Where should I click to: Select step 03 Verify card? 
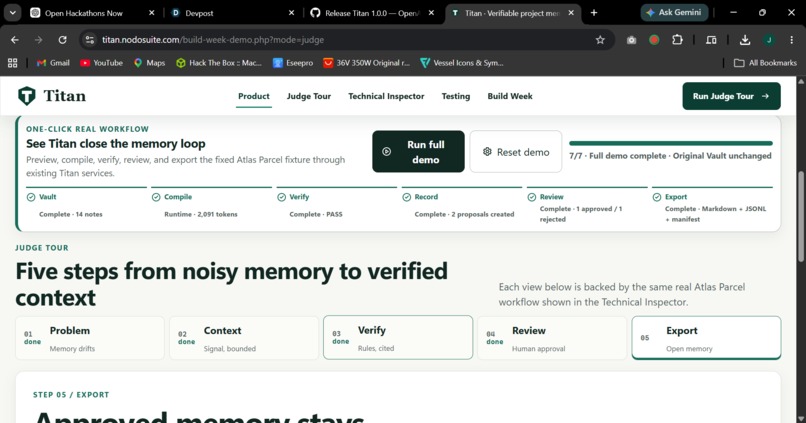398,338
